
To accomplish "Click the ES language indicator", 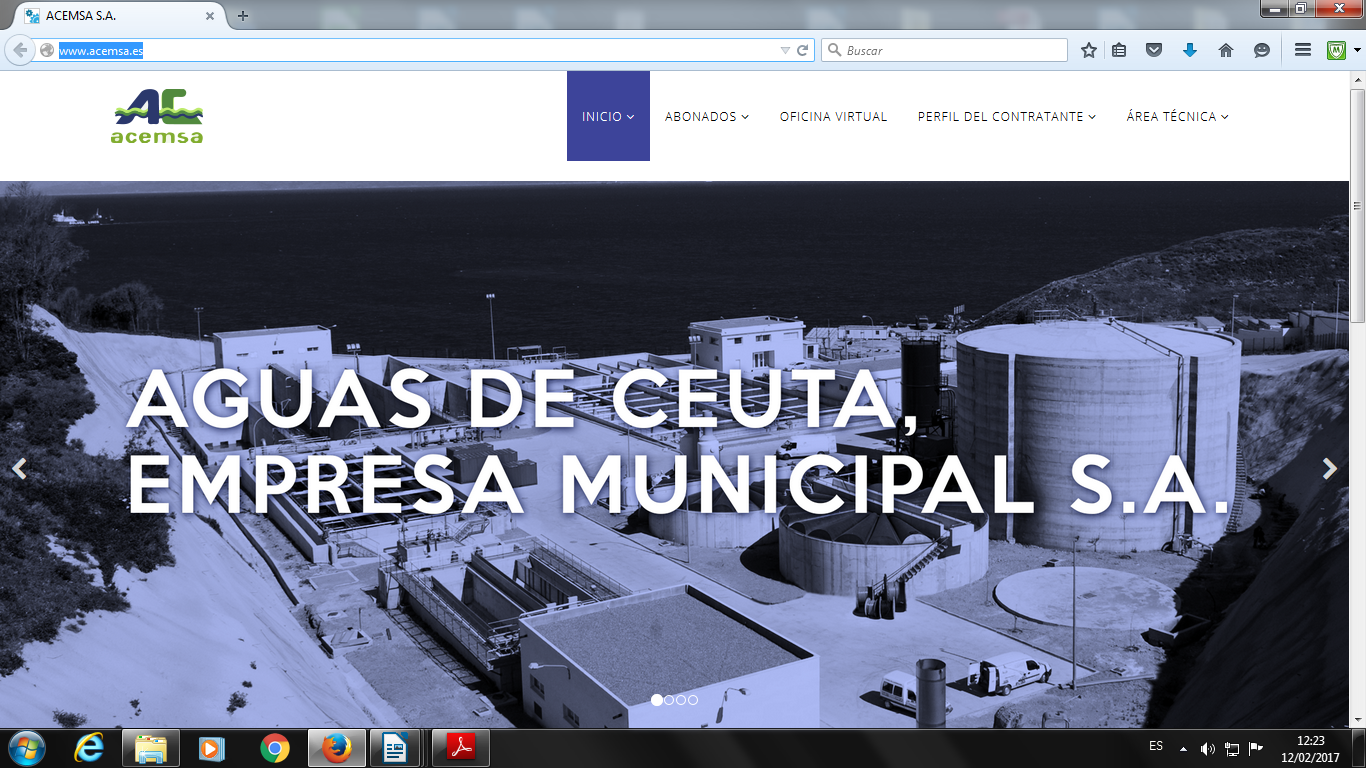I will [x=1156, y=746].
